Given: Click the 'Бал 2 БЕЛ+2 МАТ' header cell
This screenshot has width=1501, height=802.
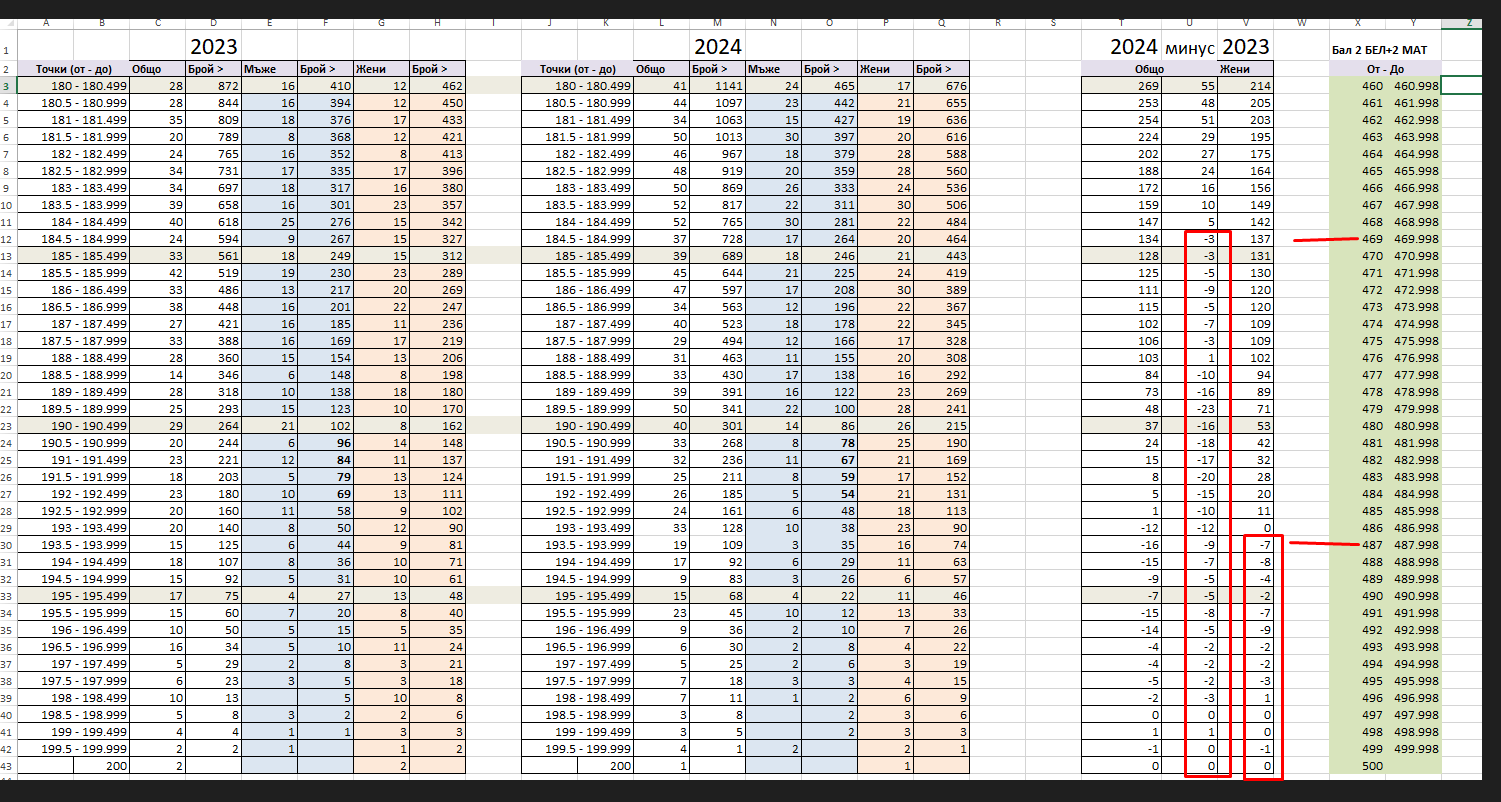Looking at the screenshot, I should pos(1385,50).
